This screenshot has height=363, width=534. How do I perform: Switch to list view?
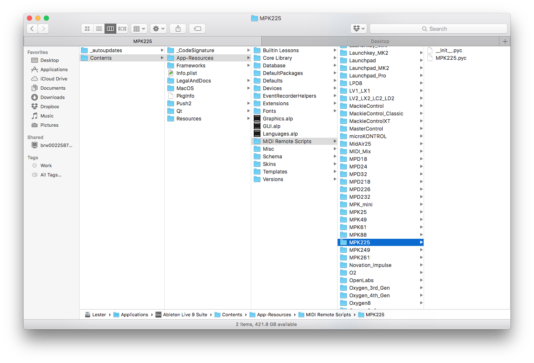click(99, 29)
